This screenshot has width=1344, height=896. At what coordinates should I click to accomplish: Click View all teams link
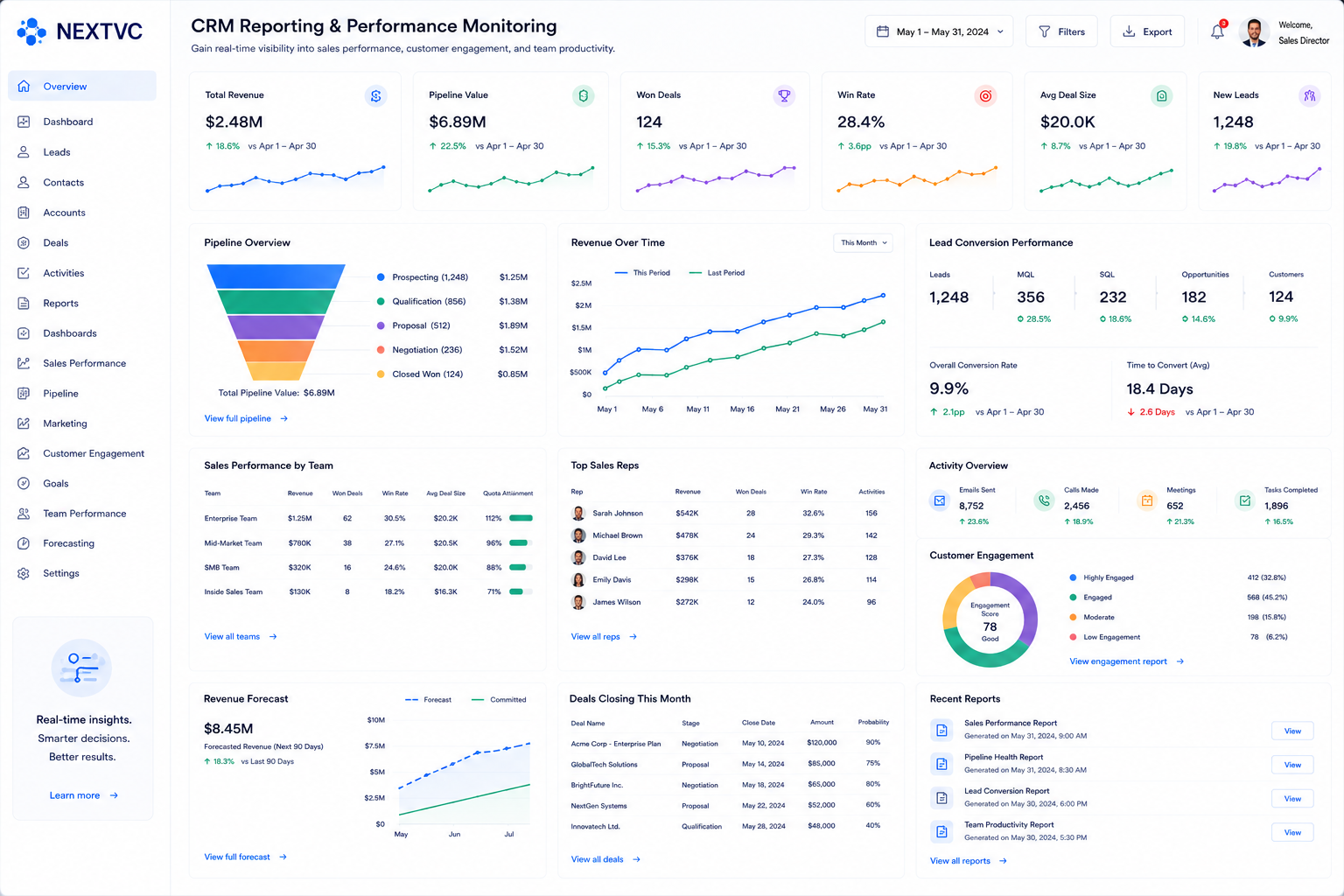[241, 637]
